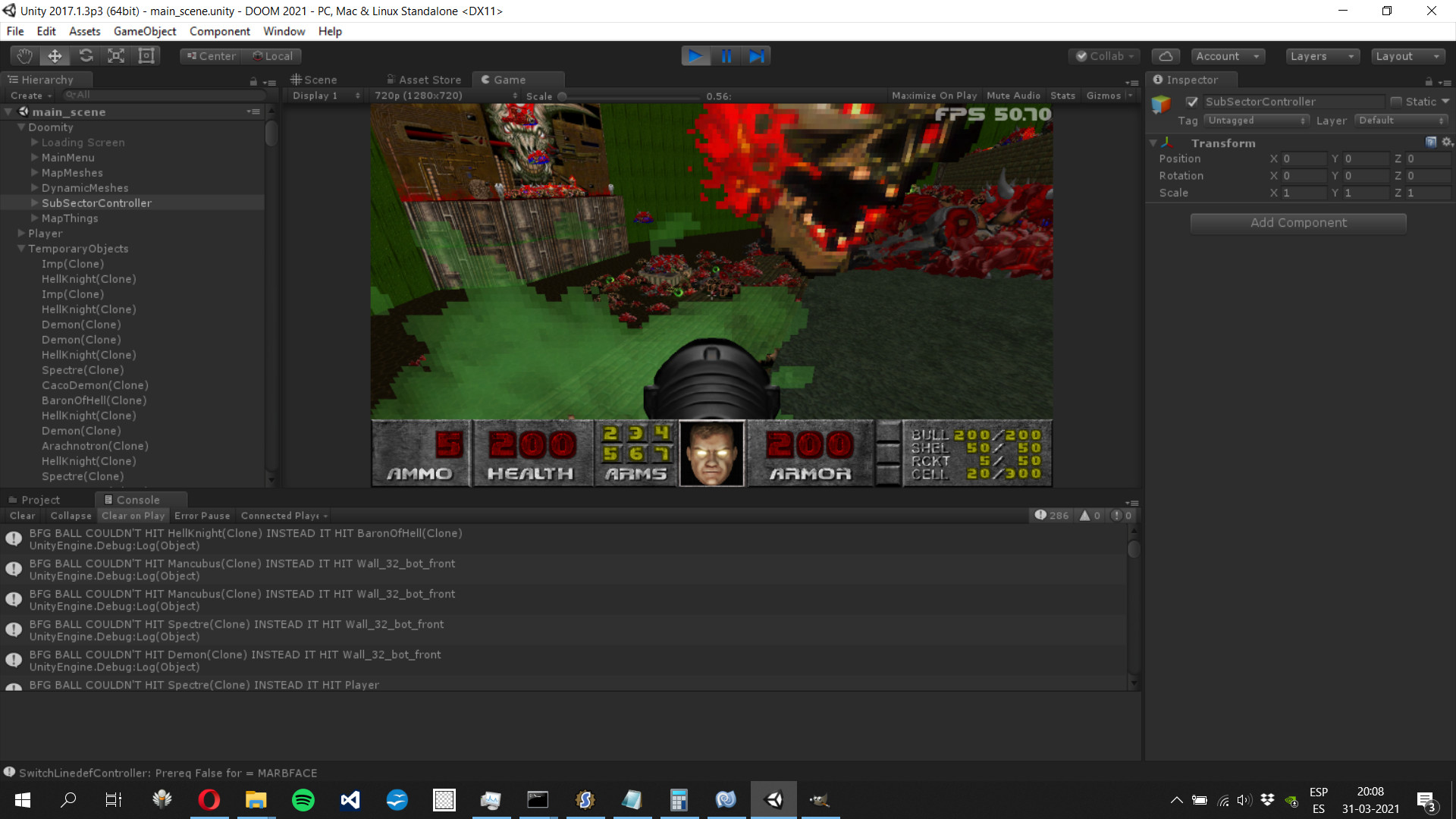The width and height of the screenshot is (1456, 819).
Task: Expand the Player object
Action: (x=21, y=233)
